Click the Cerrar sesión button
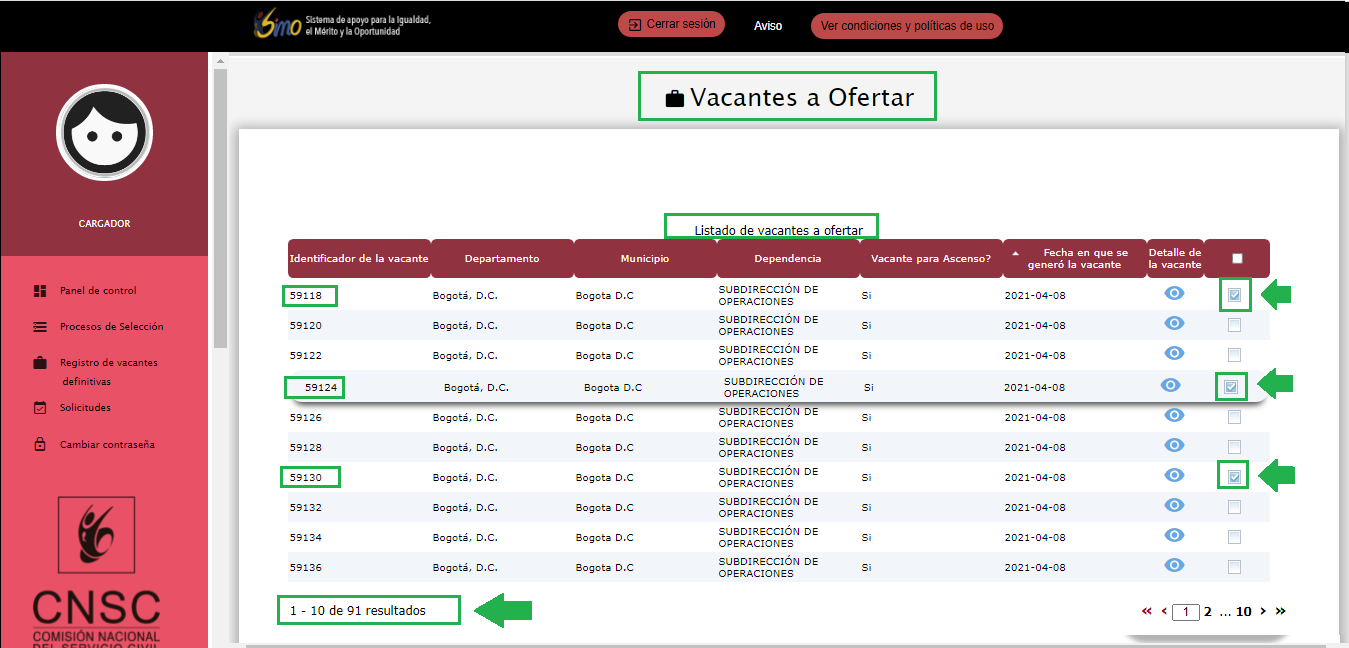Image resolution: width=1349 pixels, height=648 pixels. click(671, 25)
